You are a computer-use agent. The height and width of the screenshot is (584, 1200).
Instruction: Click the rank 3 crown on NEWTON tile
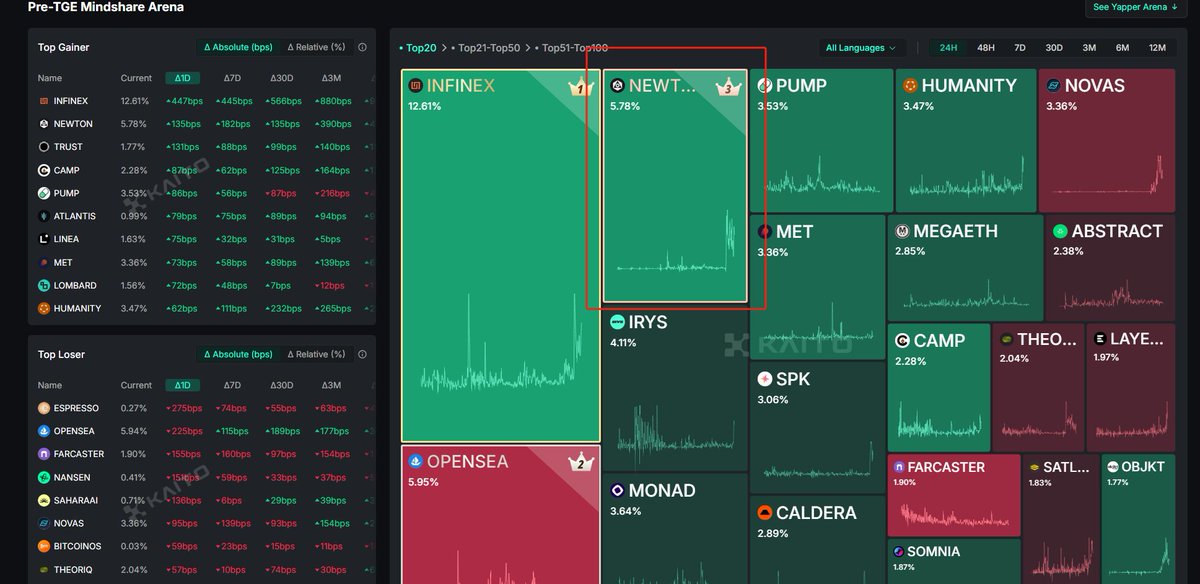pyautogui.click(x=727, y=88)
